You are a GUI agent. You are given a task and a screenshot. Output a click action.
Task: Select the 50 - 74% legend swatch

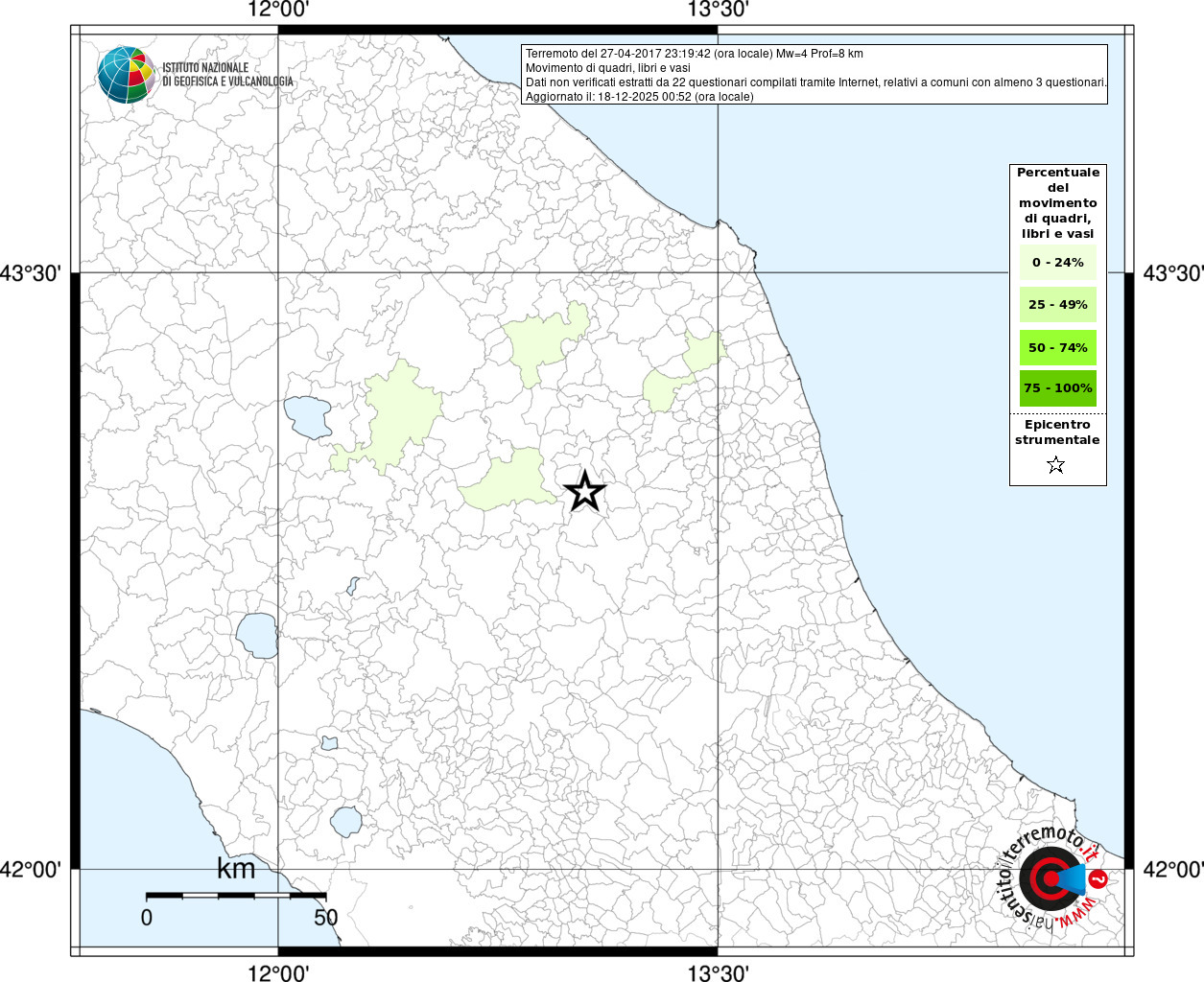click(x=1058, y=347)
